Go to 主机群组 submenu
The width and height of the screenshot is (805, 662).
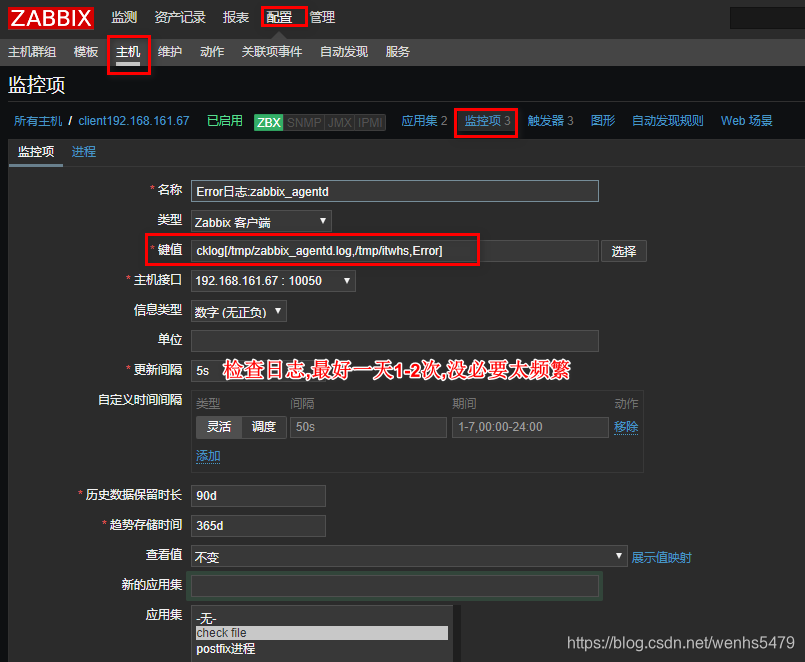tap(32, 52)
